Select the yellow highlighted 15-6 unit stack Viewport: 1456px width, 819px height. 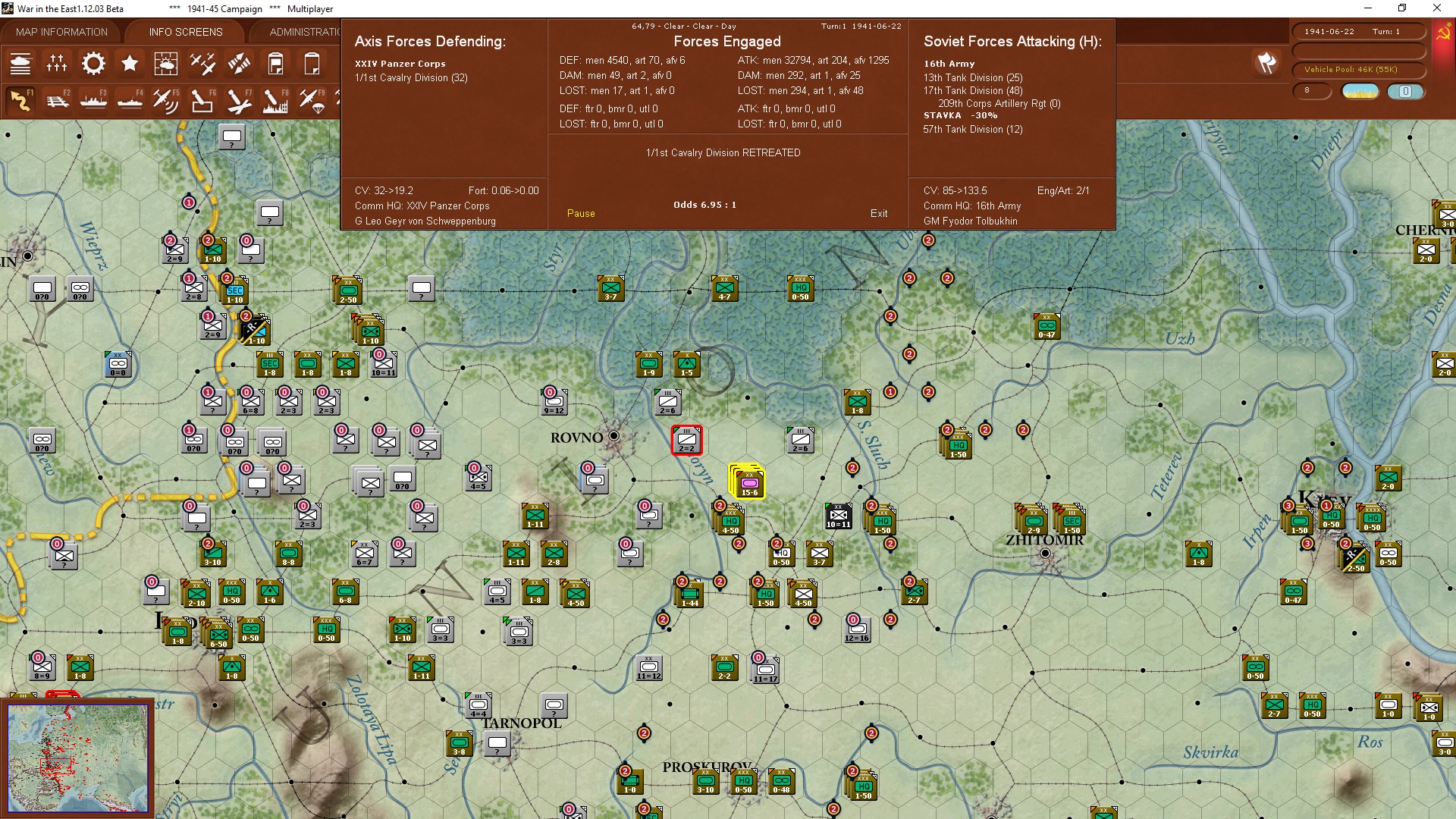point(748,483)
